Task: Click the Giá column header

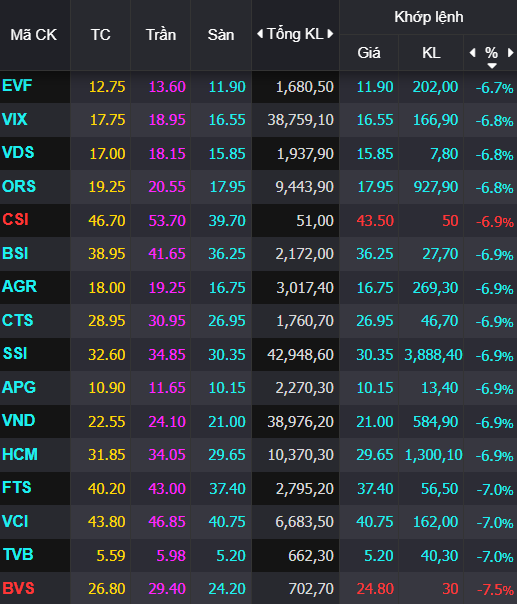Action: [369, 53]
